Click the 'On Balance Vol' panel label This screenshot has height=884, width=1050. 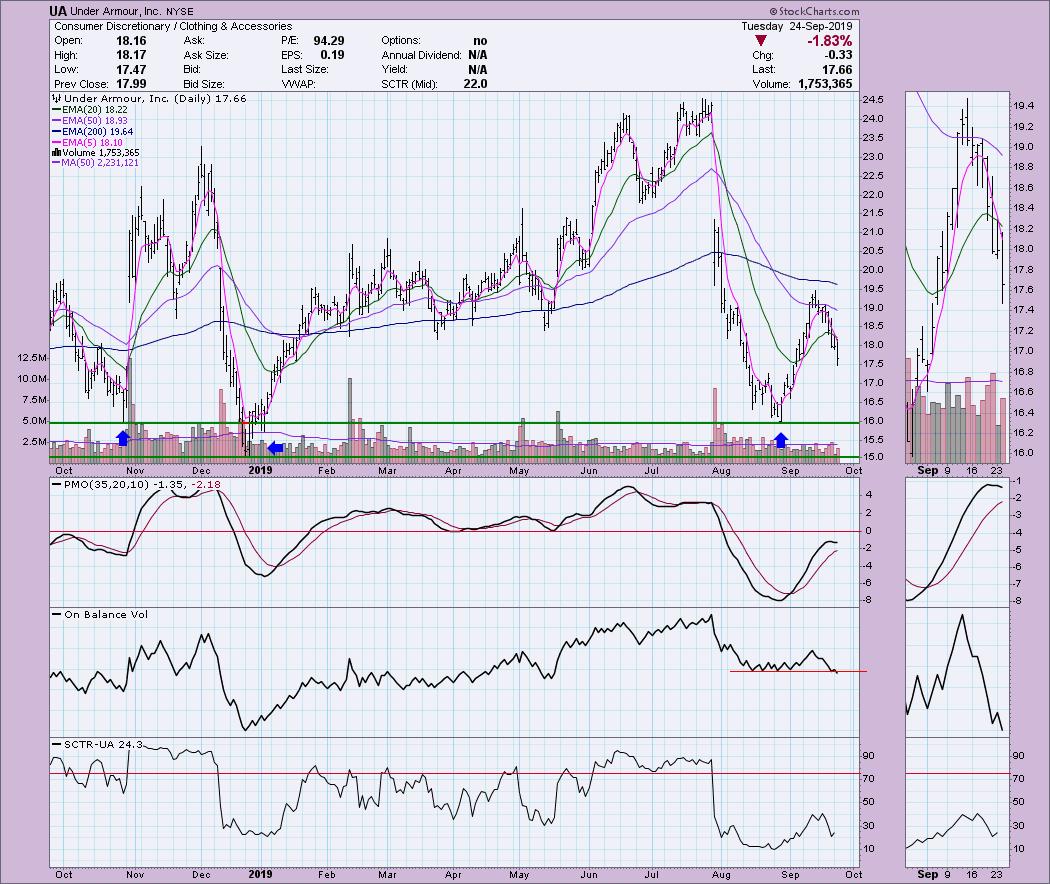106,614
